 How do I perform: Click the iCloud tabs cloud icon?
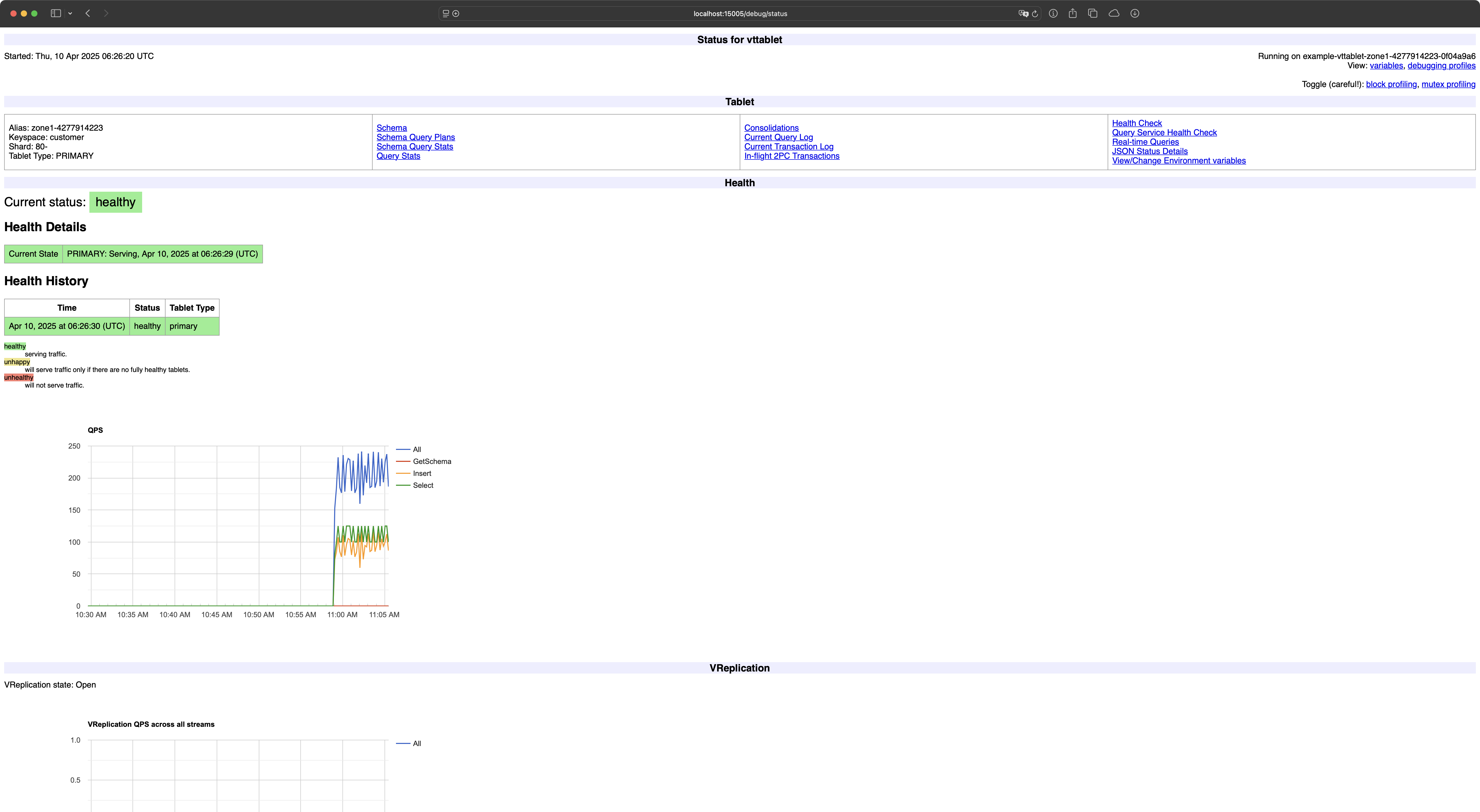(x=1114, y=13)
